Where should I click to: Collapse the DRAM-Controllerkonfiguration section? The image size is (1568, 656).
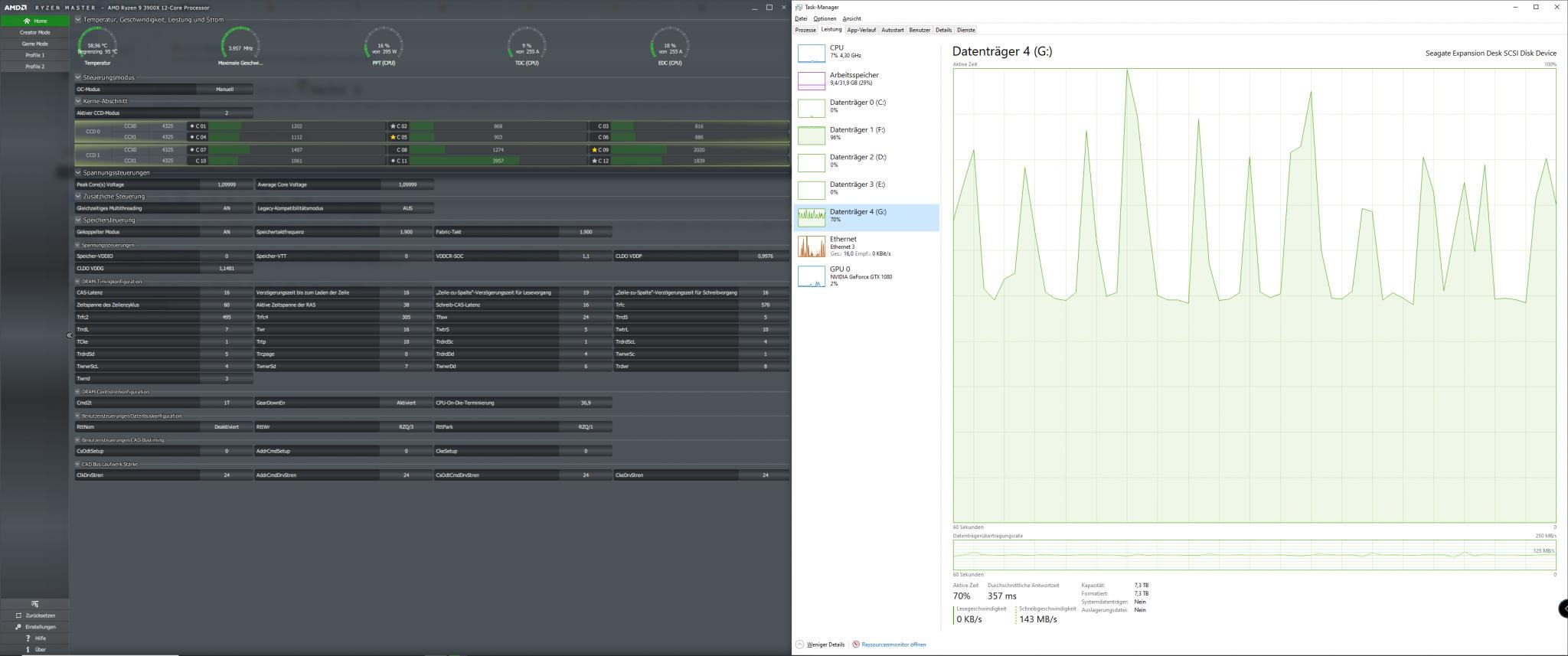78,392
